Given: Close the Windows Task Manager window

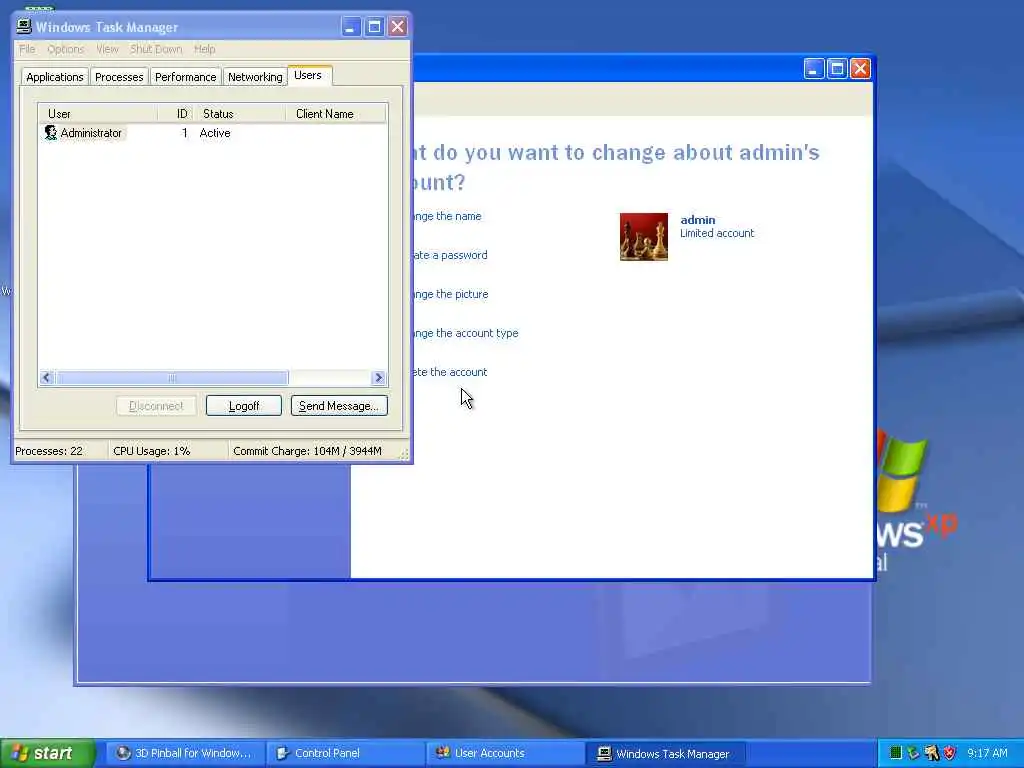Looking at the screenshot, I should 398,27.
